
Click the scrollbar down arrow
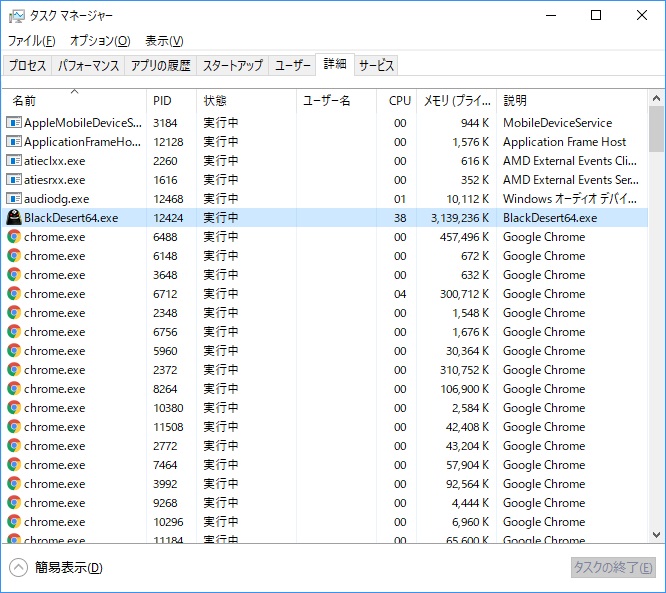pos(656,534)
